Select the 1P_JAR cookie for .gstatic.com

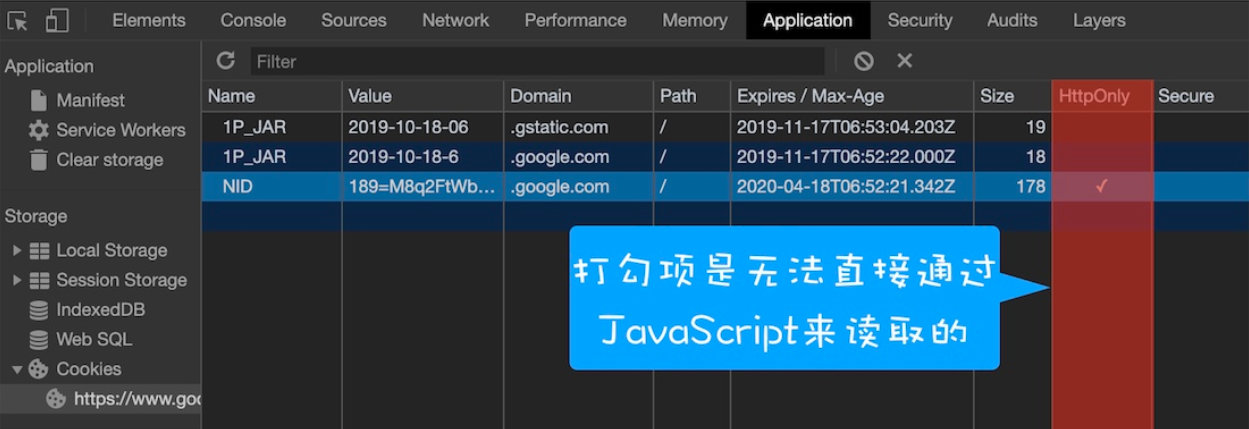[x=725, y=127]
